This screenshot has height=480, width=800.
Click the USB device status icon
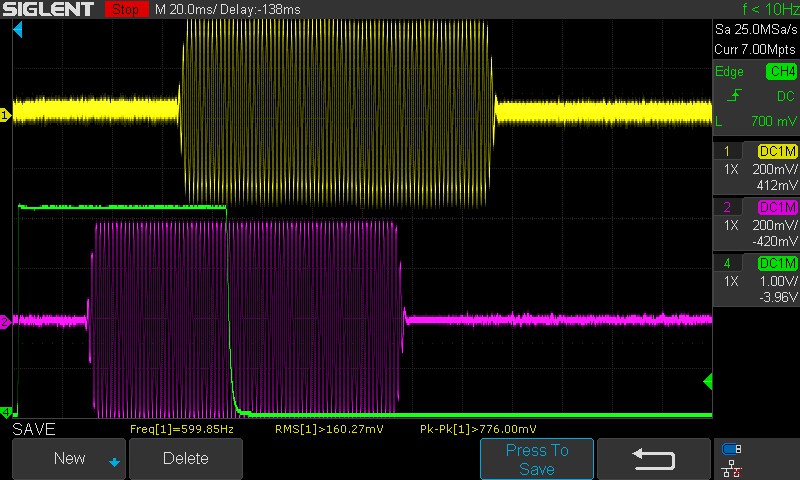[x=731, y=449]
